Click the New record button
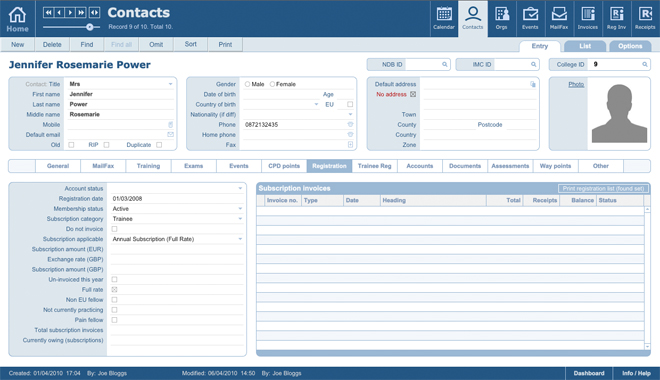This screenshot has height=380, width=660. click(x=17, y=45)
